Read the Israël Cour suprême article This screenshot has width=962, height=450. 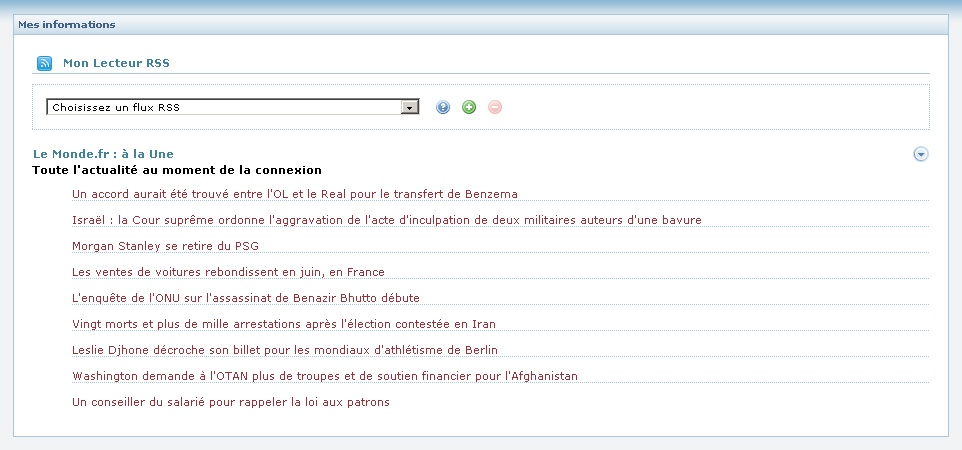[387, 220]
